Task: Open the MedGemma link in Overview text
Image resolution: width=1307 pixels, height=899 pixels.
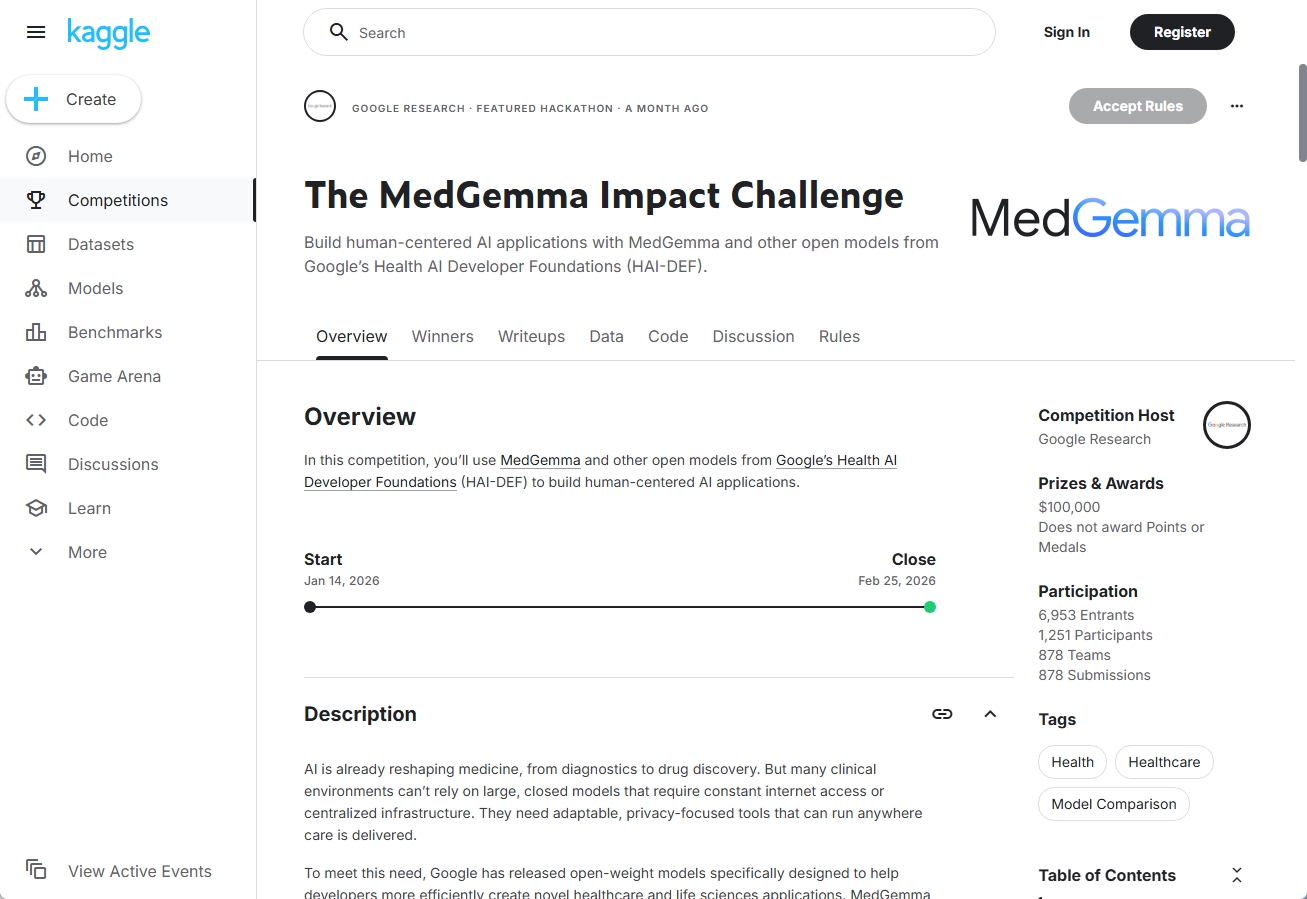Action: [x=540, y=460]
